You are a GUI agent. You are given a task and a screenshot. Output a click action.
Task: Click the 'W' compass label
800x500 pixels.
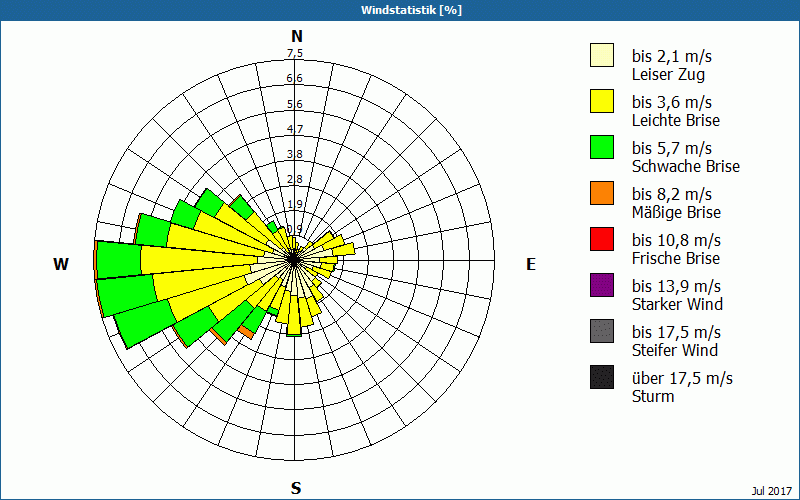point(61,264)
